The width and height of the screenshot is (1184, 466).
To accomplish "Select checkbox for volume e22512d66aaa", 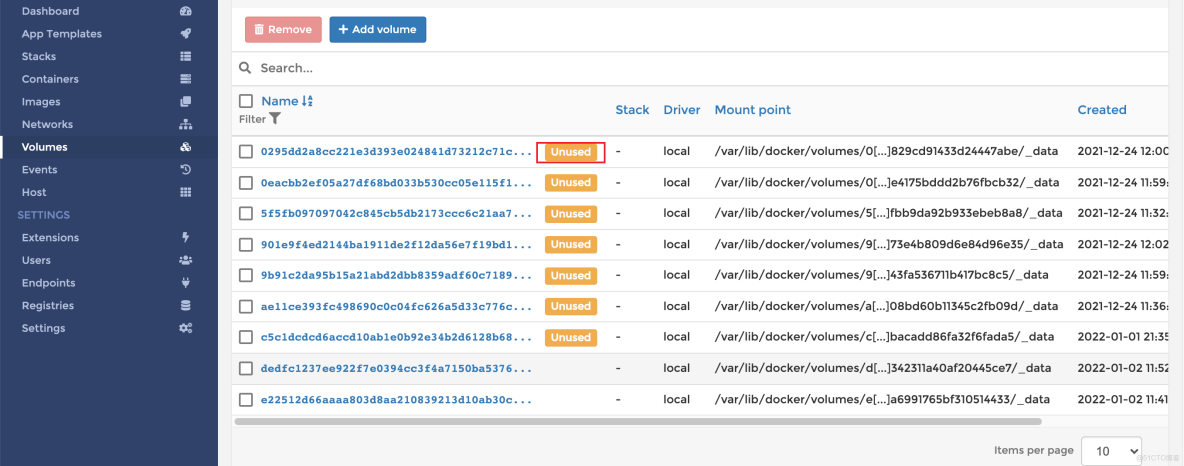I will [x=246, y=400].
